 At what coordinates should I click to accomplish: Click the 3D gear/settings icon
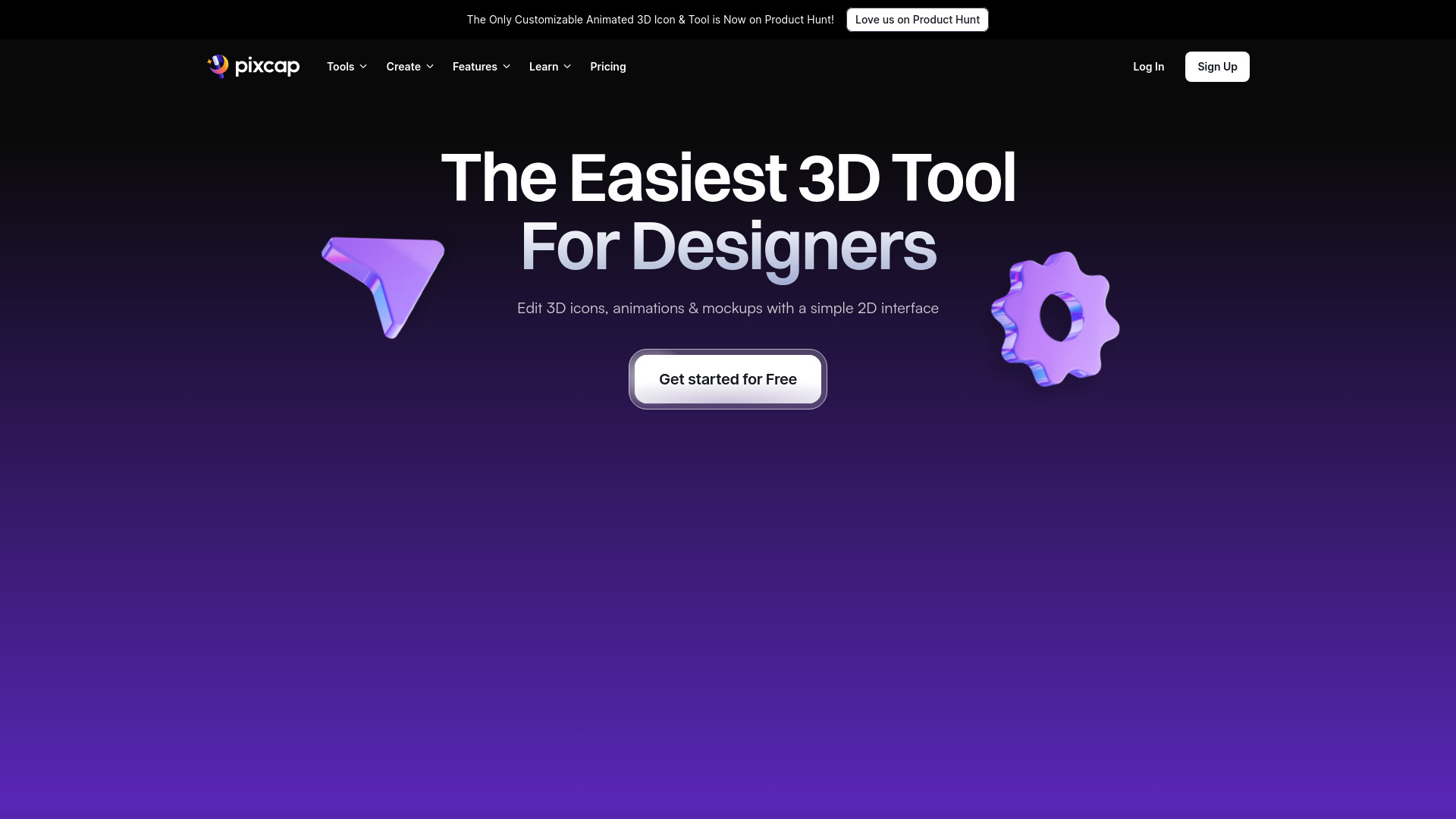point(1053,319)
